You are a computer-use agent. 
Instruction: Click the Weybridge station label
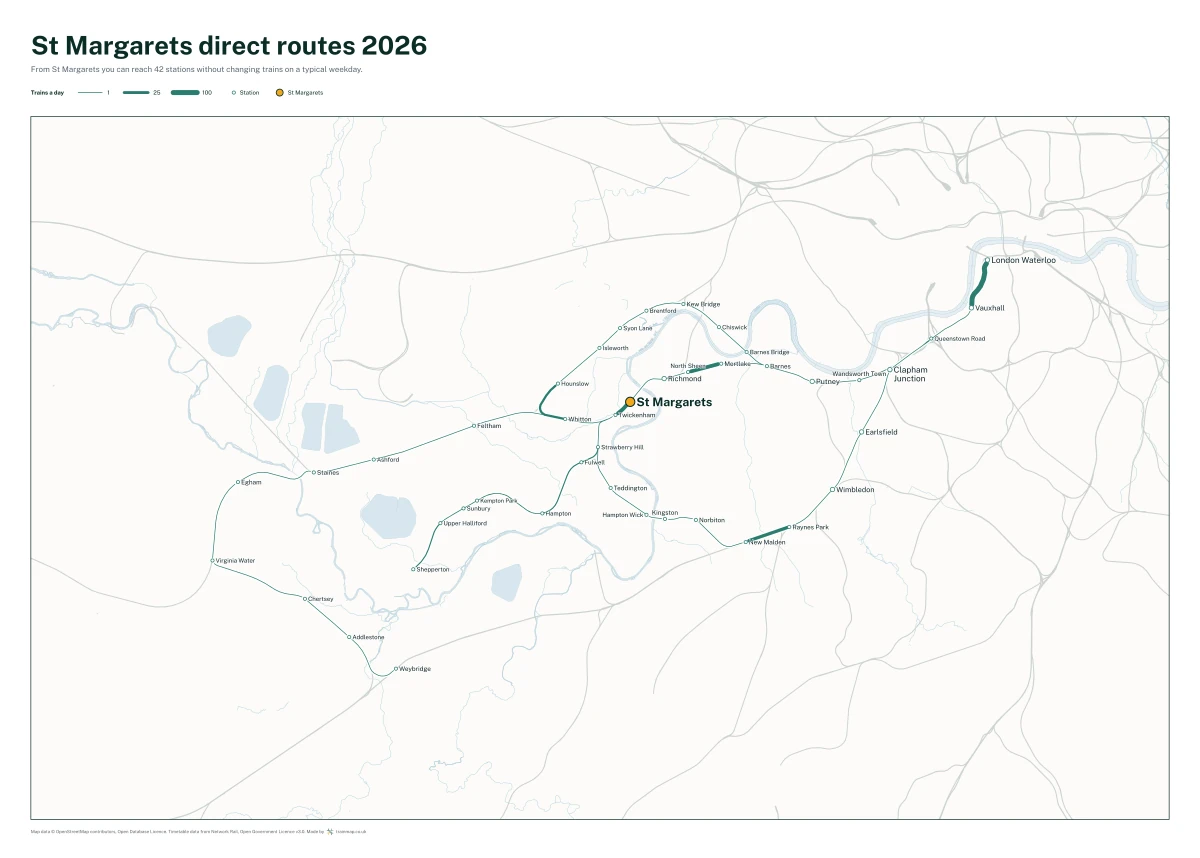coord(414,669)
